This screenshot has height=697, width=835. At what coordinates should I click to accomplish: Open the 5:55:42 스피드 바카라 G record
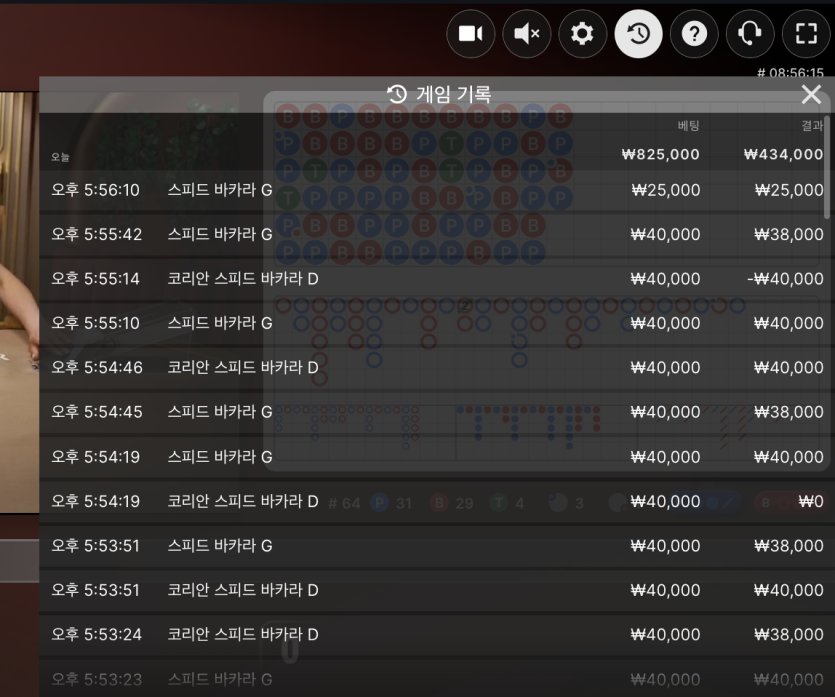tap(431, 234)
